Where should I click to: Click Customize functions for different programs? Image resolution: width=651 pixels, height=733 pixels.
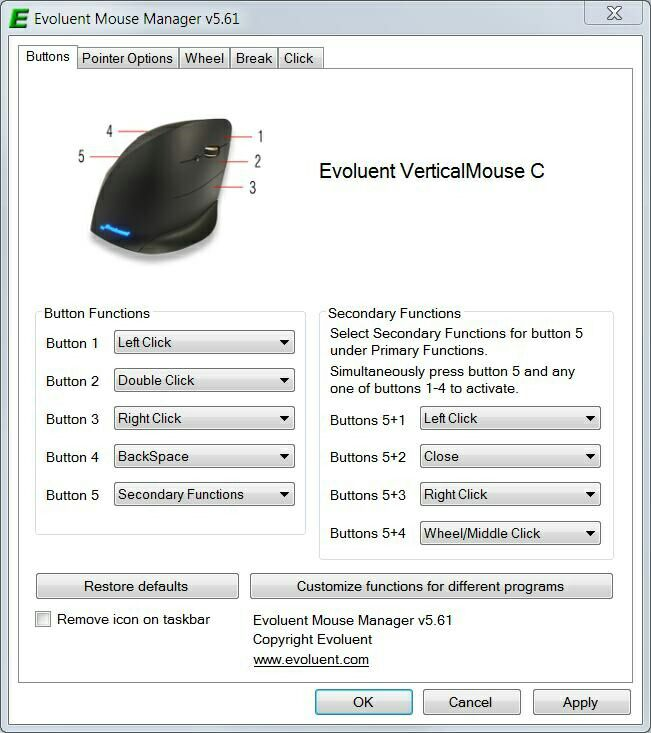431,586
